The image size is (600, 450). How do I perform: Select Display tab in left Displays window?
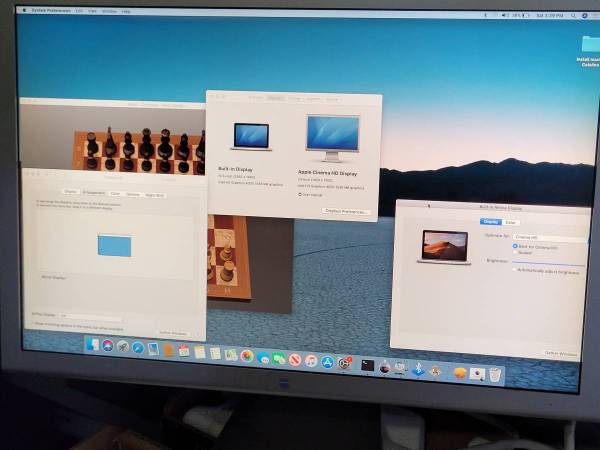pos(71,192)
